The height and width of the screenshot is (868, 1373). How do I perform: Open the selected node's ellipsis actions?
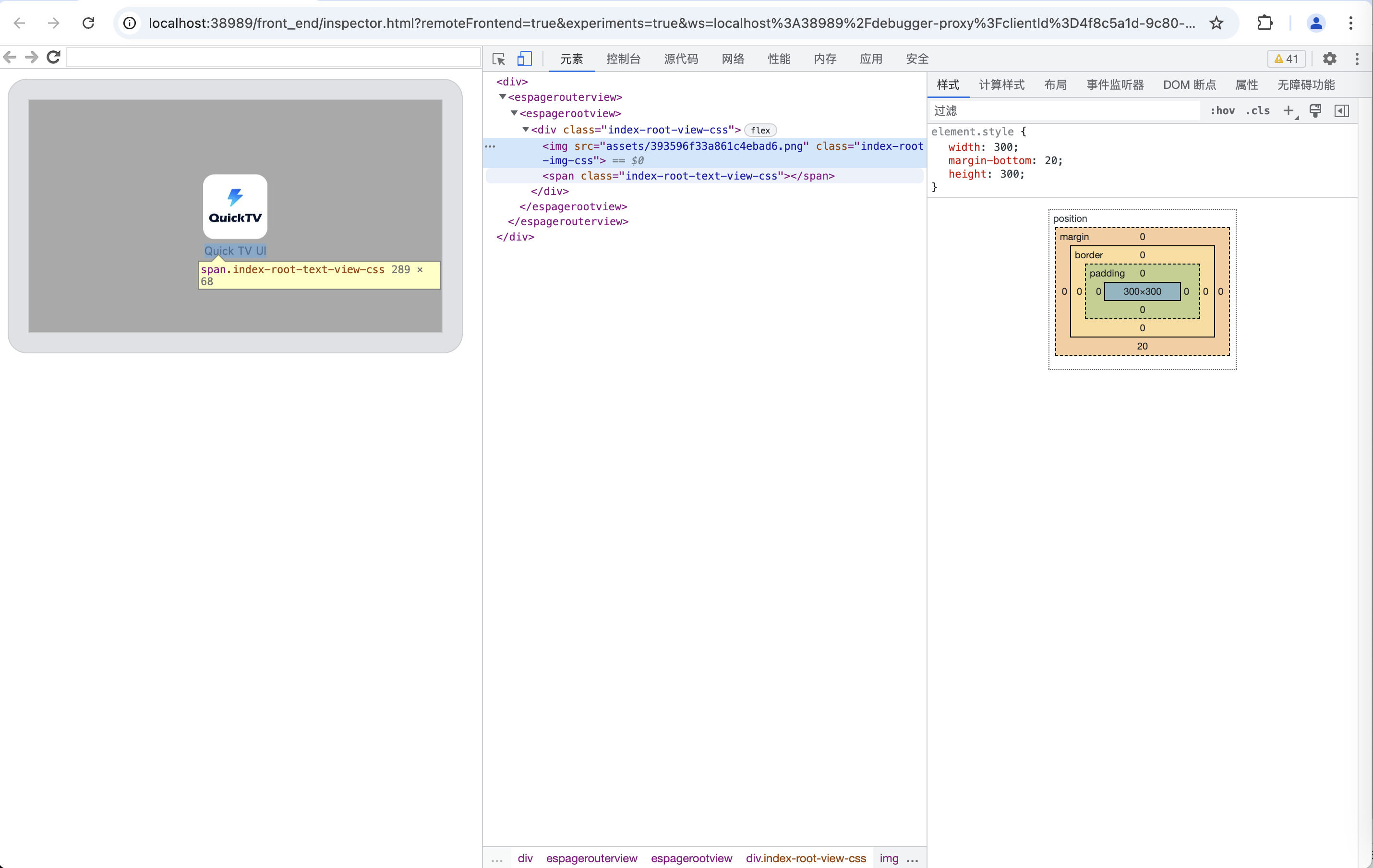(x=490, y=146)
